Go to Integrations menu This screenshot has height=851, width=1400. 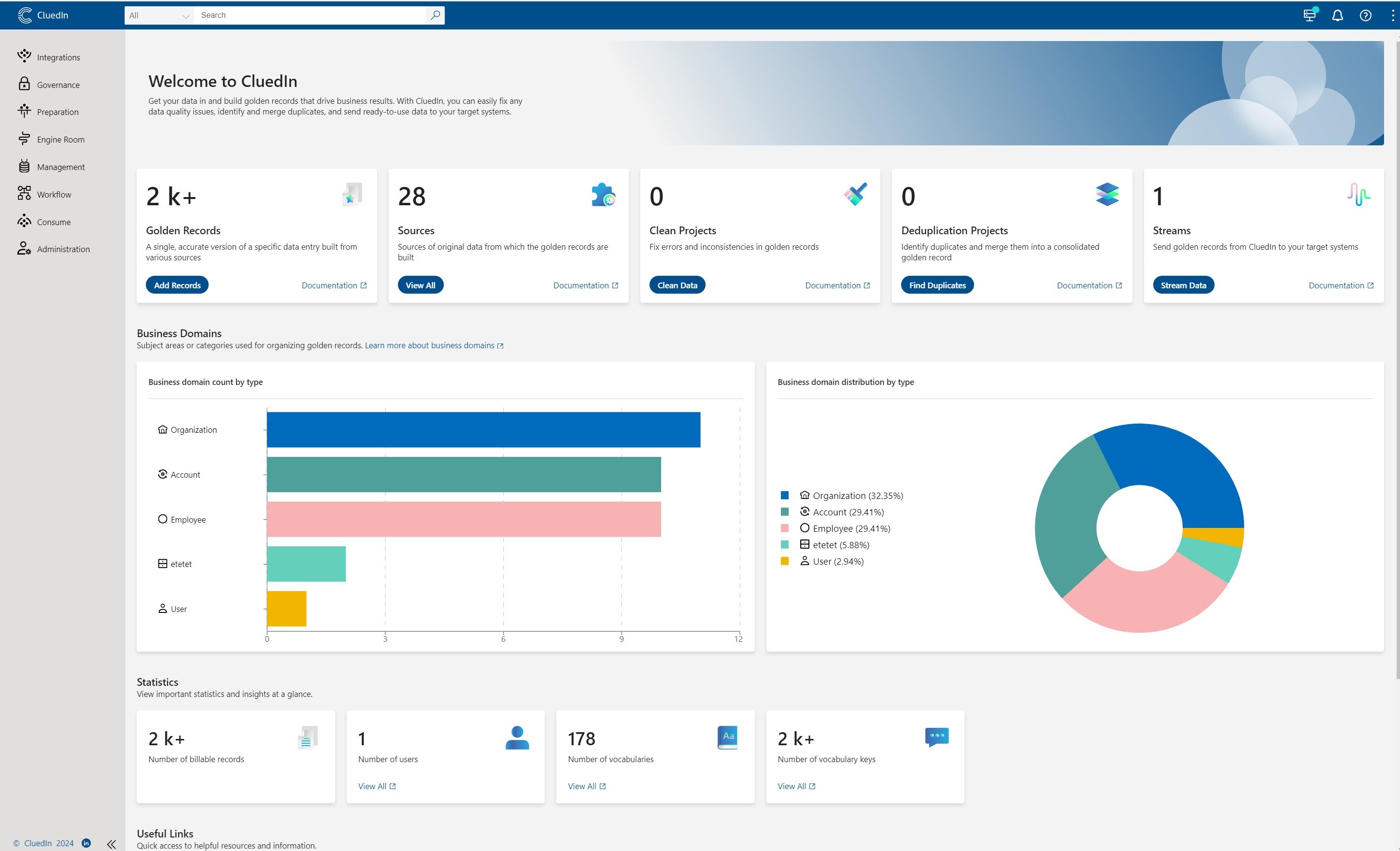tap(58, 57)
